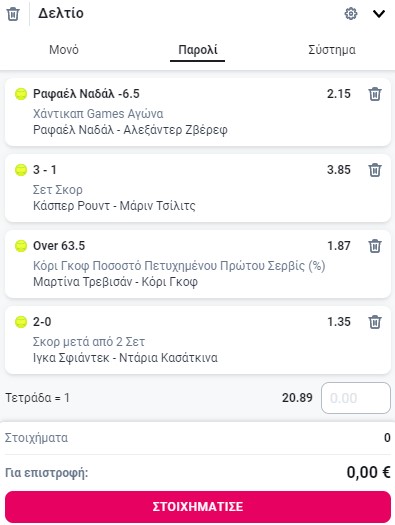This screenshot has width=395, height=525.
Task: Open betslip settings gear
Action: [x=351, y=14]
